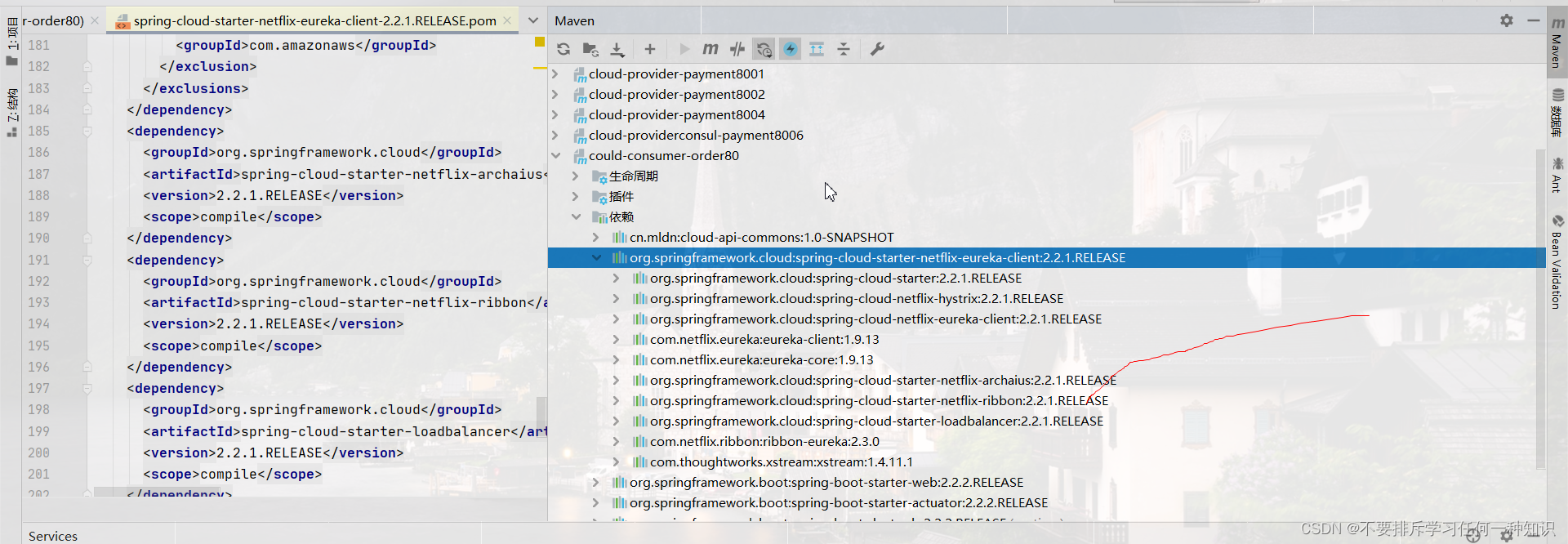This screenshot has height=544, width=1568.
Task: Select com.netflix.ribbon:ribbon-eureka:2.3.0
Action: coord(764,442)
